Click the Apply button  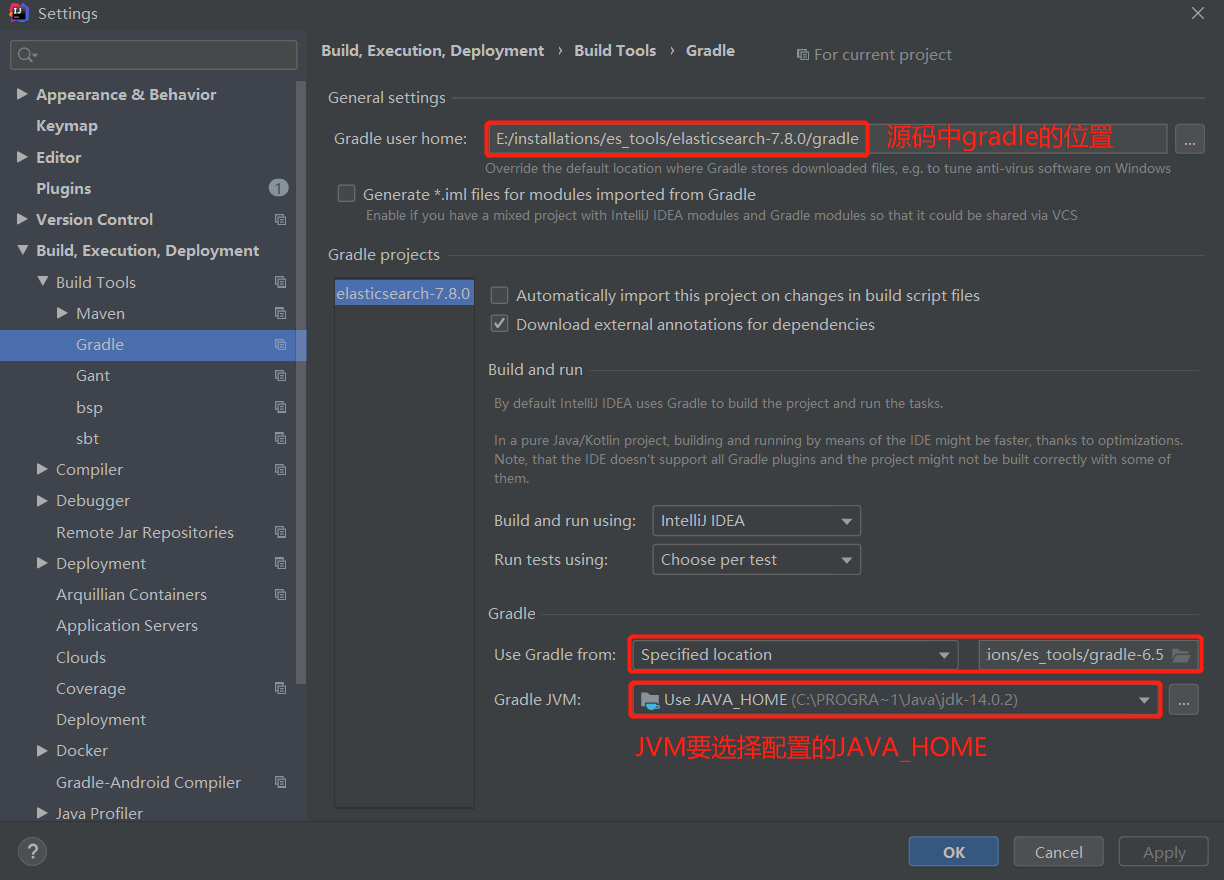1164,852
